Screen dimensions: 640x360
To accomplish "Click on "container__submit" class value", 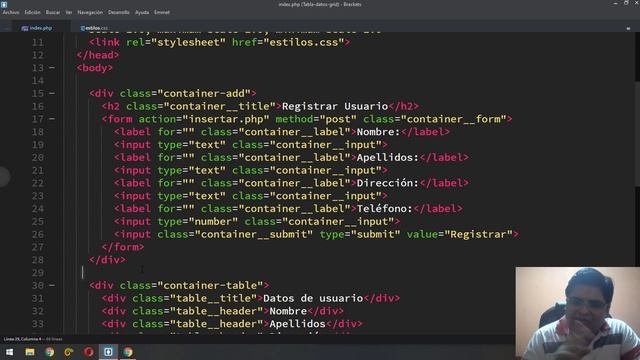I will tap(254, 234).
